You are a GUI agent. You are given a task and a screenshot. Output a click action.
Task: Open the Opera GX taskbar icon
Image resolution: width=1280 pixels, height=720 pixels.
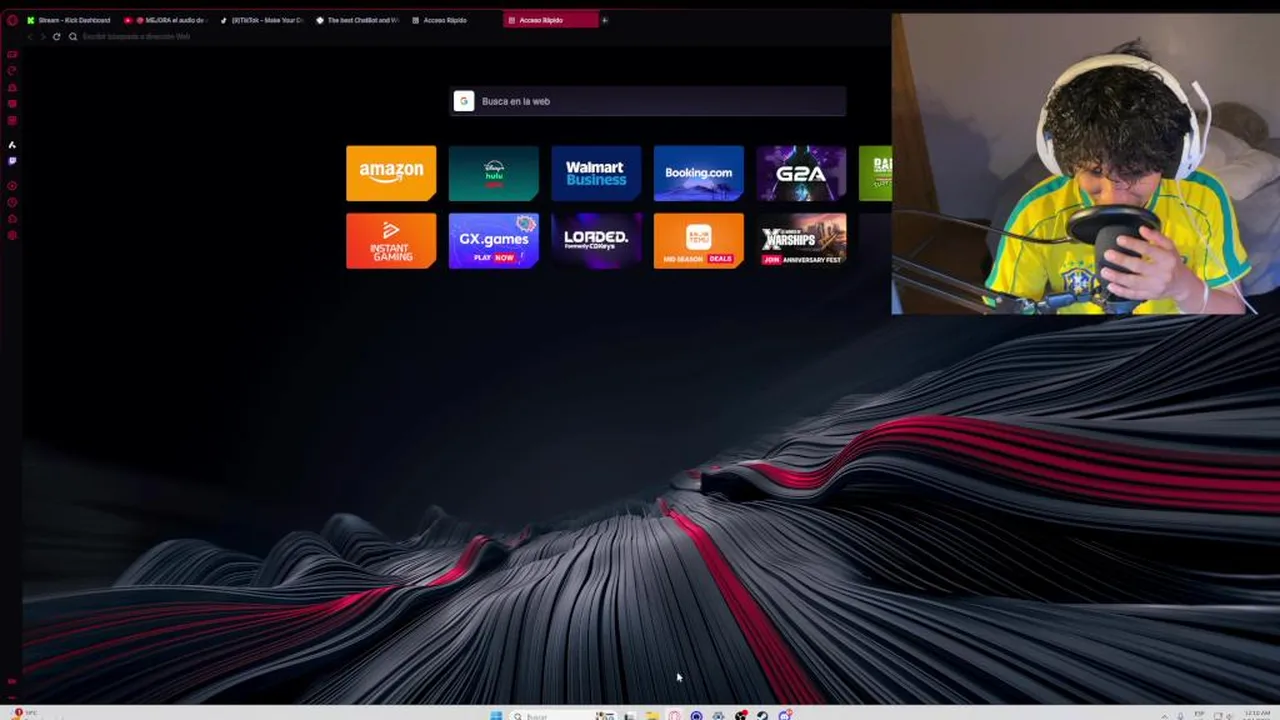(674, 715)
